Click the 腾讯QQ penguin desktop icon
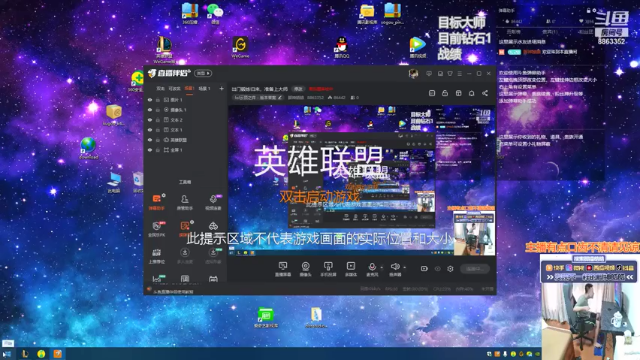The height and width of the screenshot is (360, 640). pos(342,47)
